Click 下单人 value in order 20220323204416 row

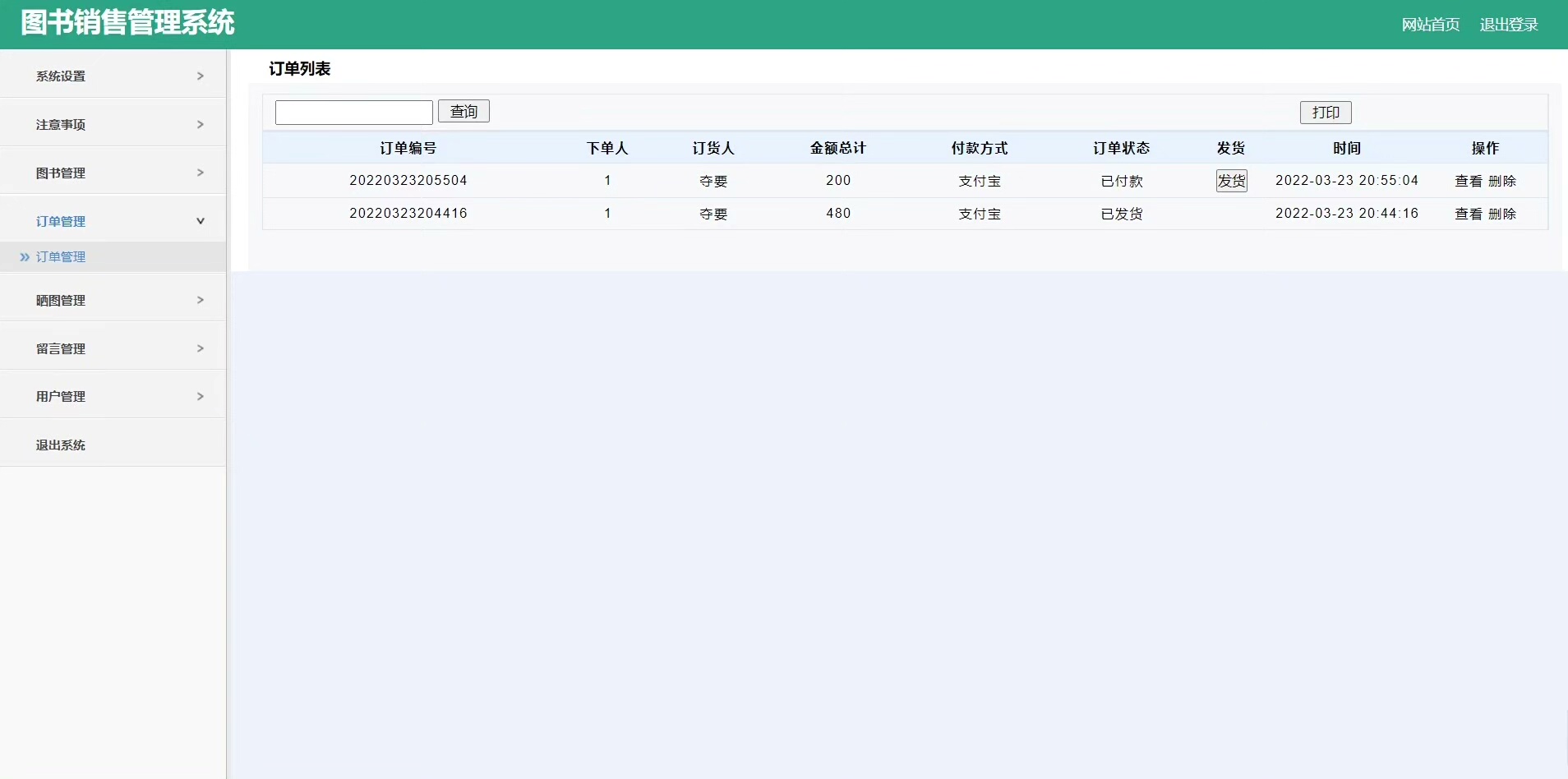coord(607,214)
